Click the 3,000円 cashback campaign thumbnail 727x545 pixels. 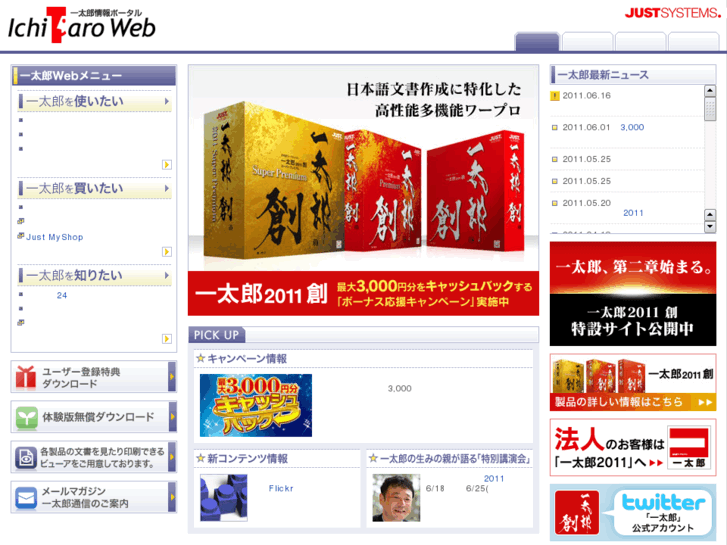point(256,405)
